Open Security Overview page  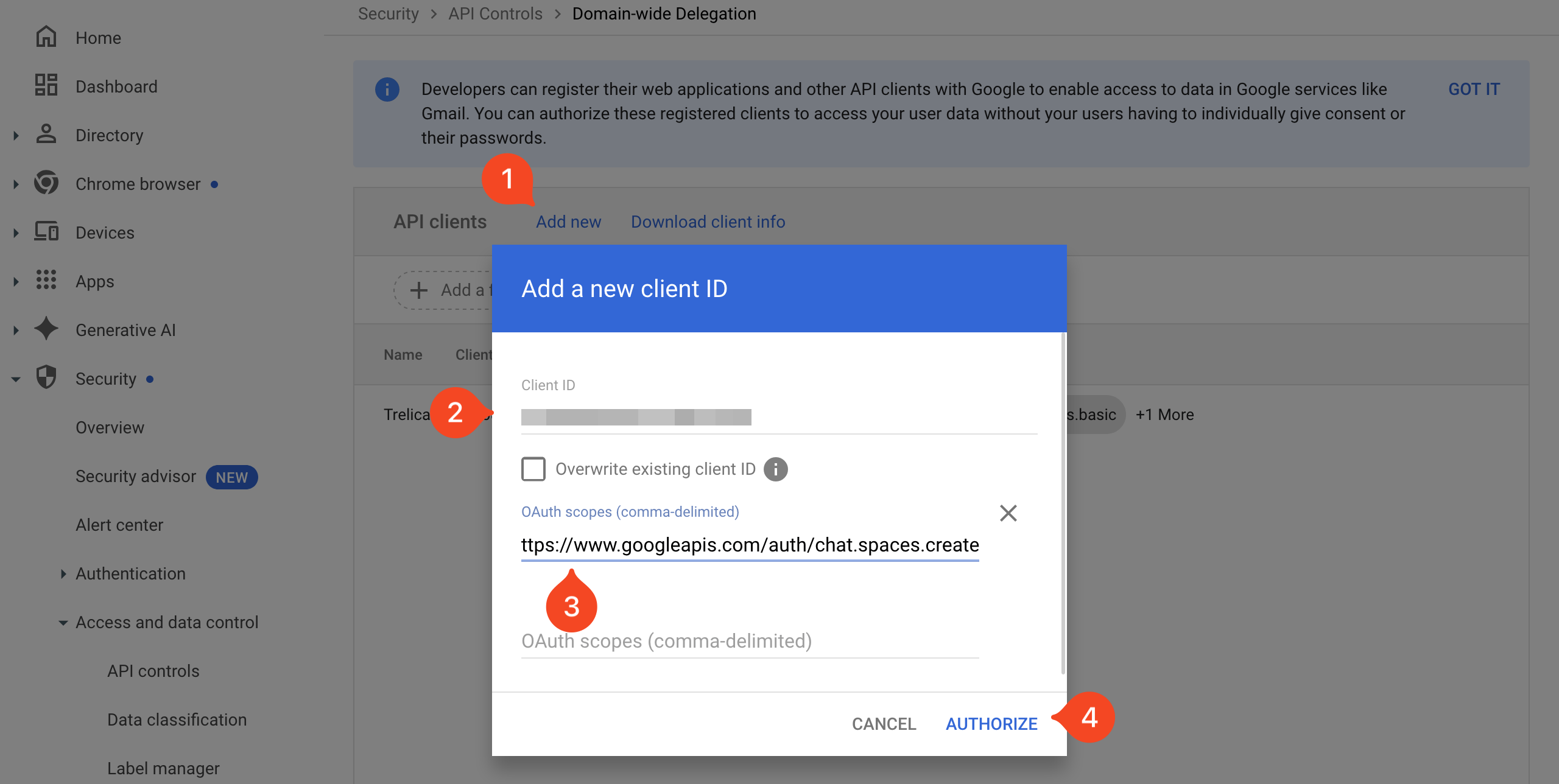[x=110, y=427]
